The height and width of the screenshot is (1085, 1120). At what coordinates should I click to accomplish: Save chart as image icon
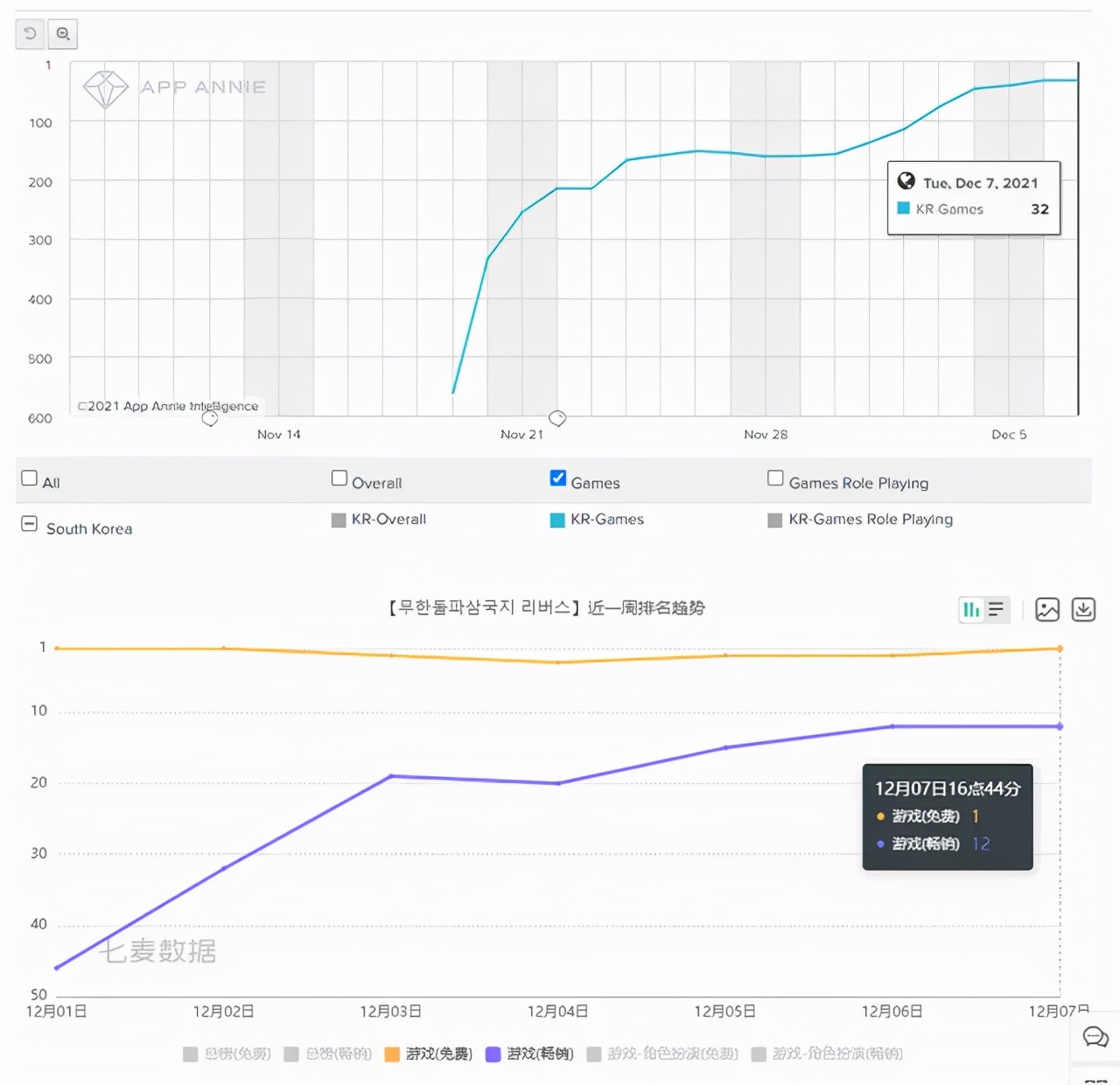[1047, 610]
